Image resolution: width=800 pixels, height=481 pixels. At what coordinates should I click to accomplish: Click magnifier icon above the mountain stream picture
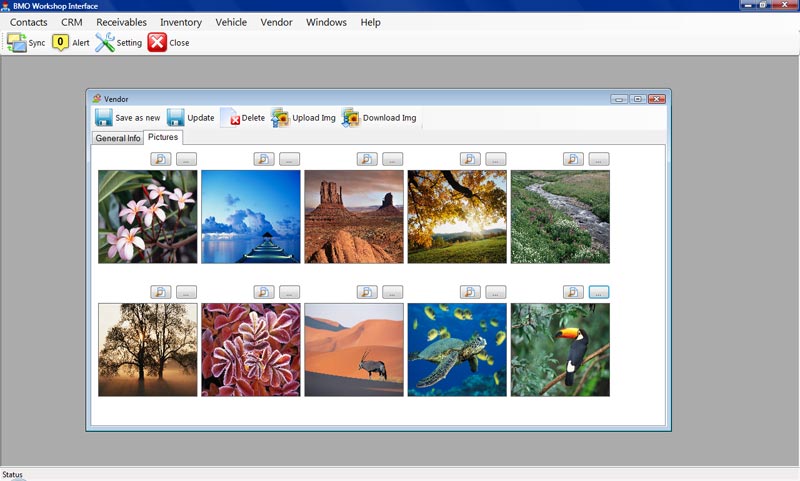coord(573,159)
